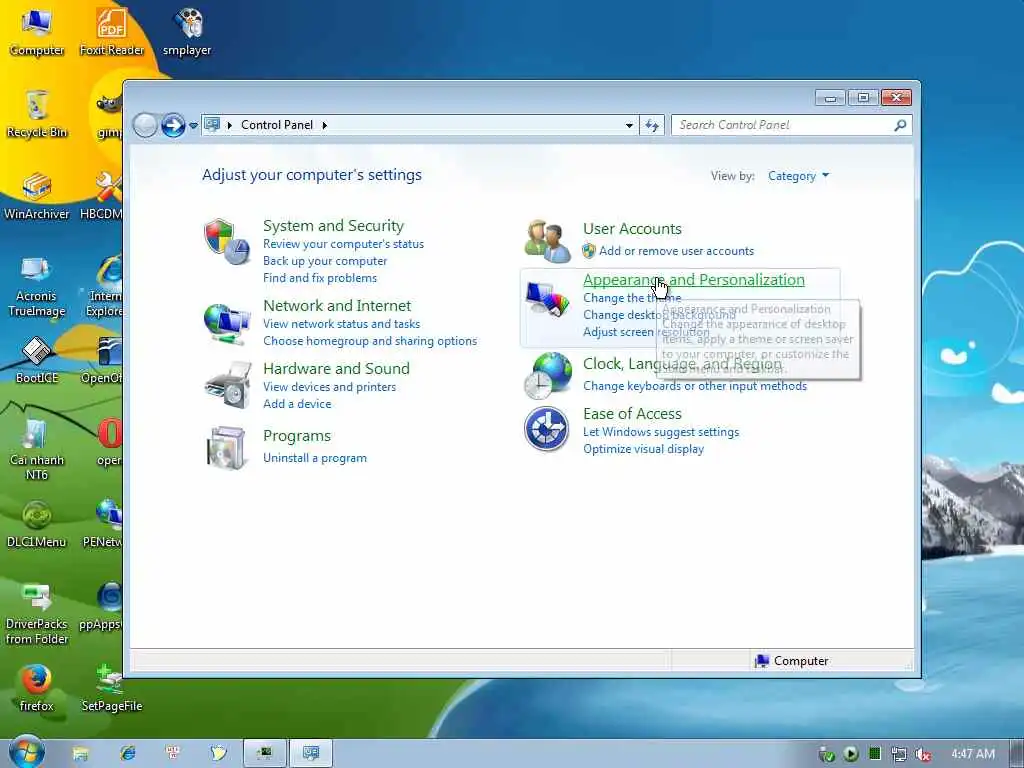Open Hardware and Sound heading link
The height and width of the screenshot is (768, 1024).
[336, 368]
